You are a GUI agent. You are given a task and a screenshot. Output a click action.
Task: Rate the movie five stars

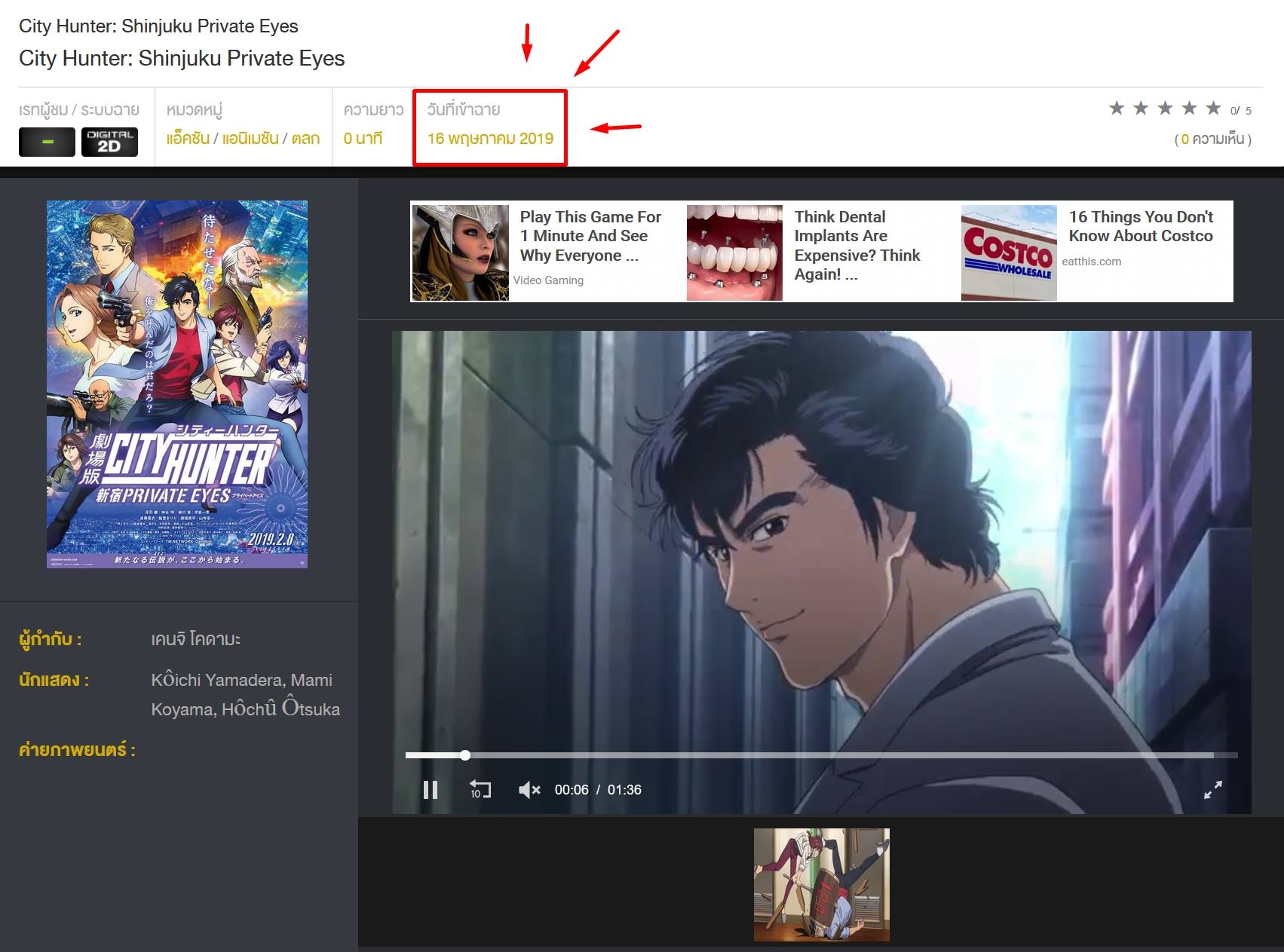(1213, 109)
